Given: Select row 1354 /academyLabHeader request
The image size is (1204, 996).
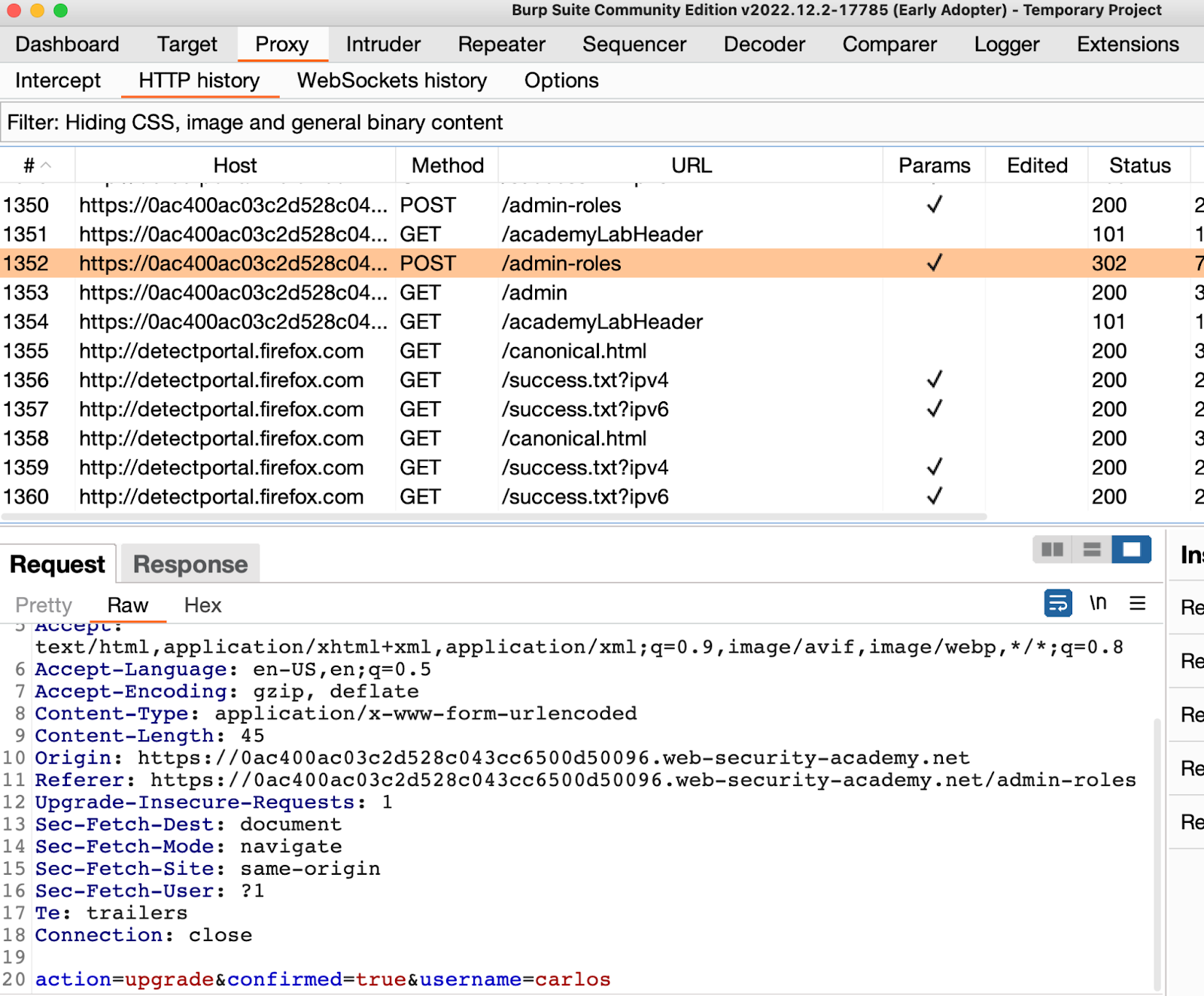Looking at the screenshot, I should [x=602, y=321].
